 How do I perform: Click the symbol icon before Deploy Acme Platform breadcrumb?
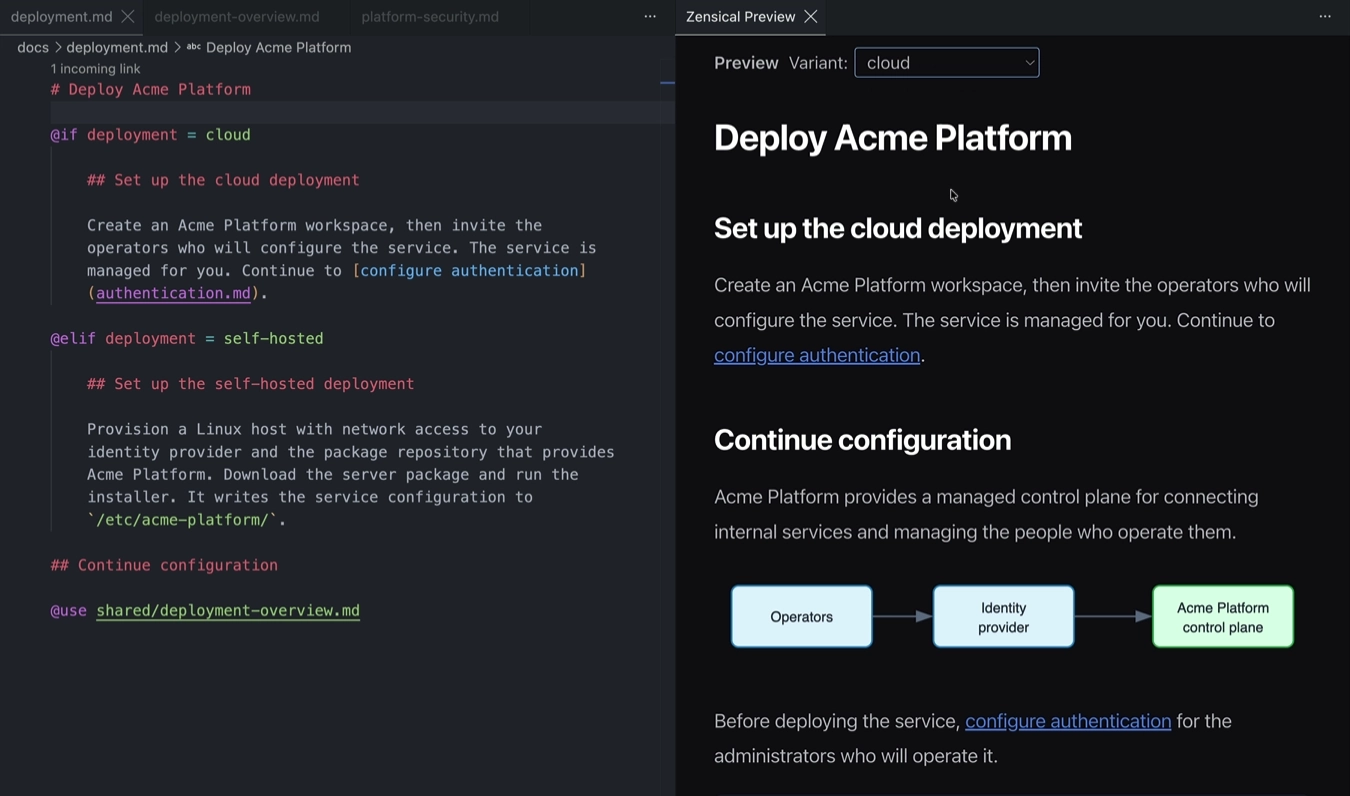point(194,47)
